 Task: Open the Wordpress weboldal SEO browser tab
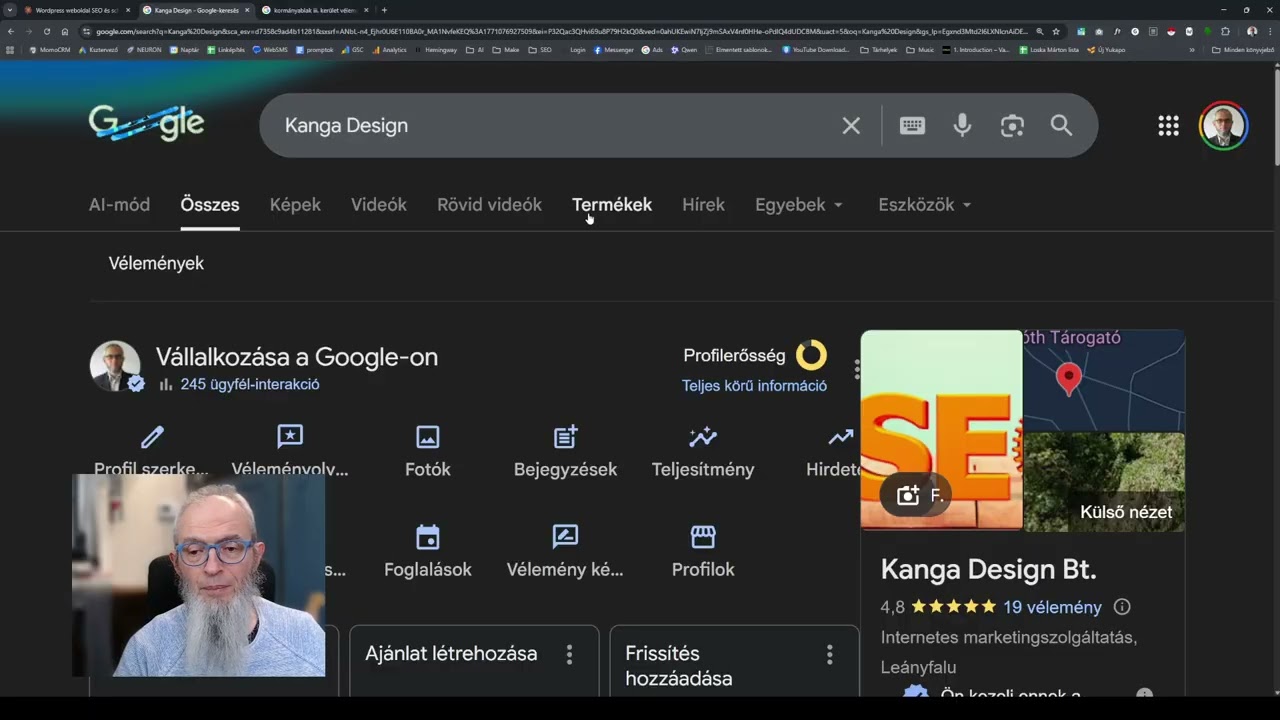click(x=76, y=10)
